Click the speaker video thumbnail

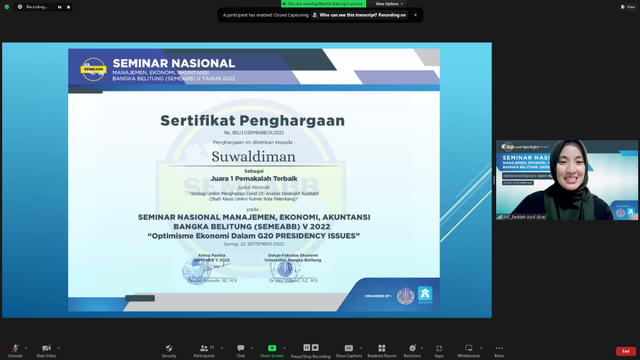tap(567, 180)
